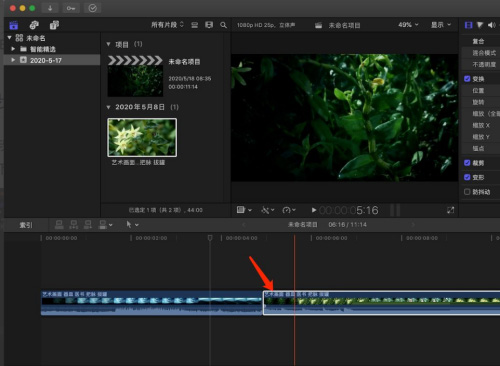
Task: Click the 旋转 rotation row
Action: click(x=481, y=102)
